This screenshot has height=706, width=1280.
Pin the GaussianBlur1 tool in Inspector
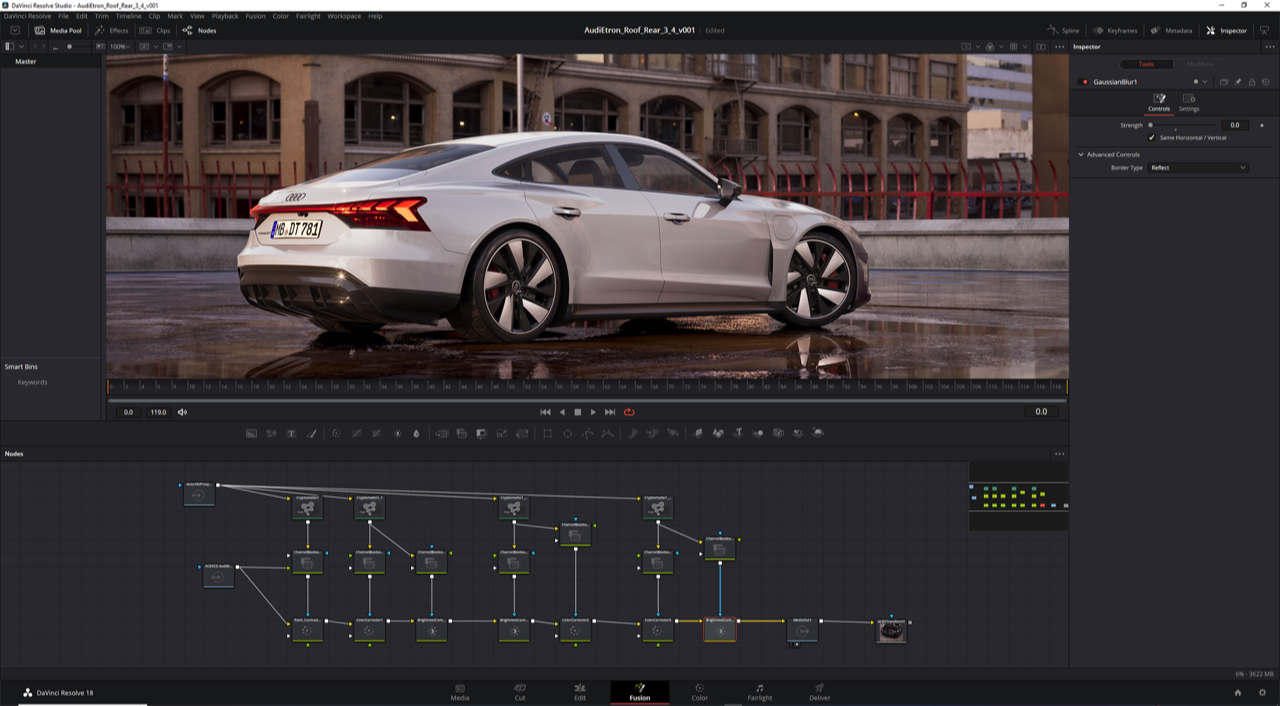coord(1238,82)
